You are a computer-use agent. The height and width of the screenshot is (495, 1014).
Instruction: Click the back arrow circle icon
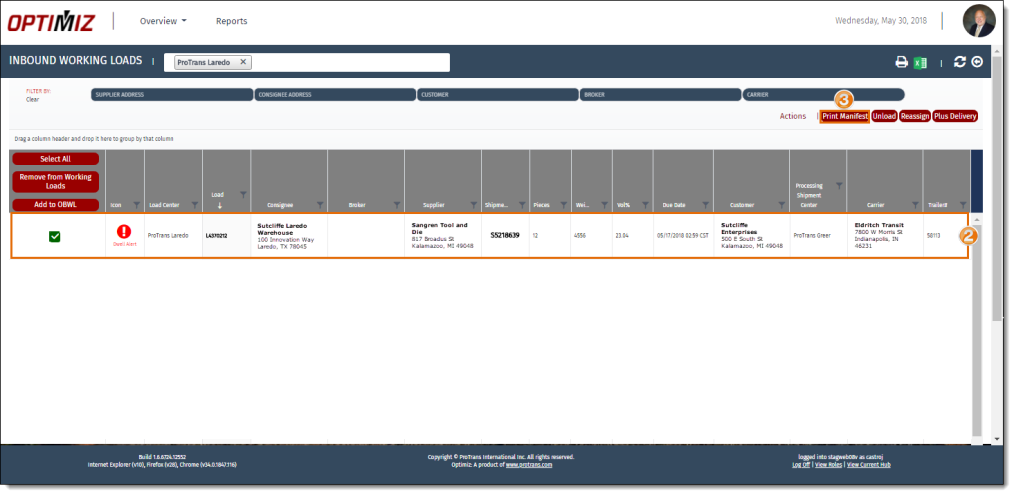(x=977, y=62)
